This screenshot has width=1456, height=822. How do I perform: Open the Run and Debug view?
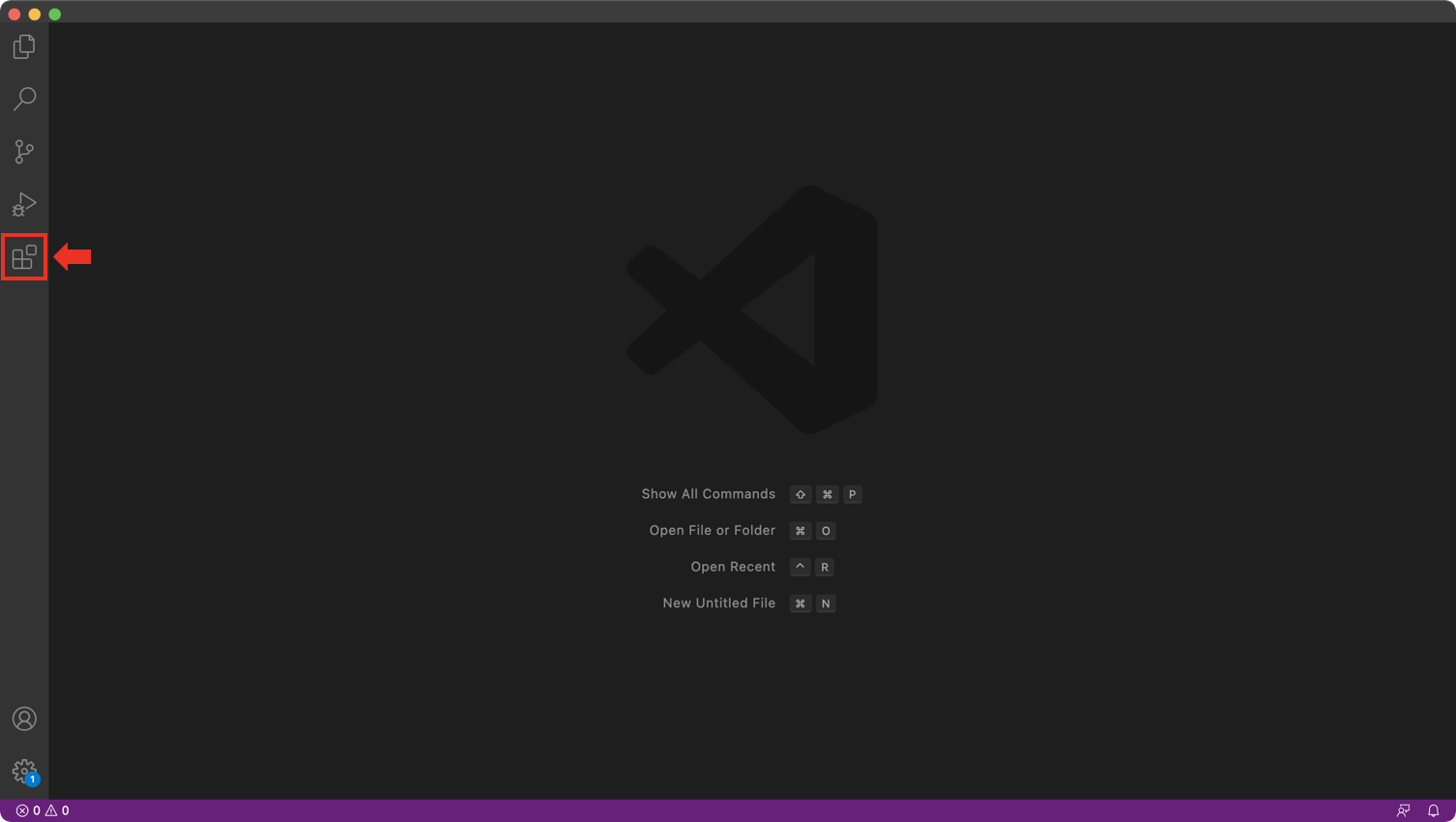coord(24,204)
